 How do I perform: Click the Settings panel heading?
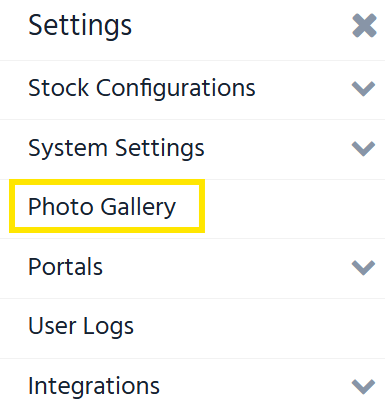80,26
